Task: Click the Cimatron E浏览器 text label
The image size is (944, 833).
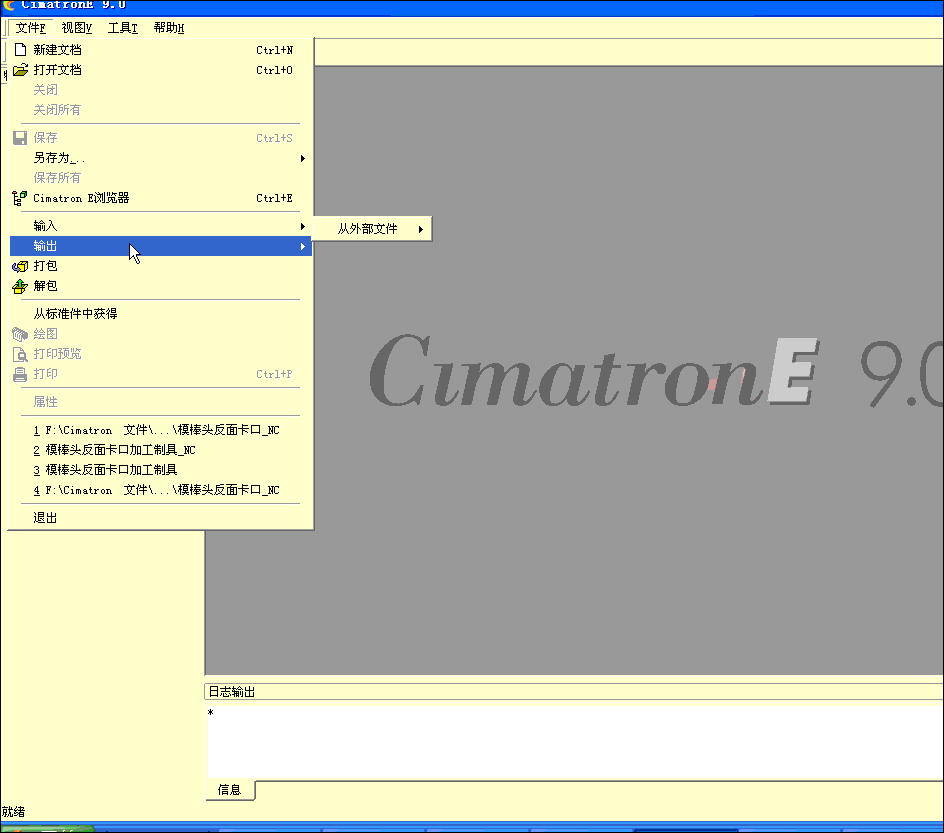Action: [x=81, y=198]
